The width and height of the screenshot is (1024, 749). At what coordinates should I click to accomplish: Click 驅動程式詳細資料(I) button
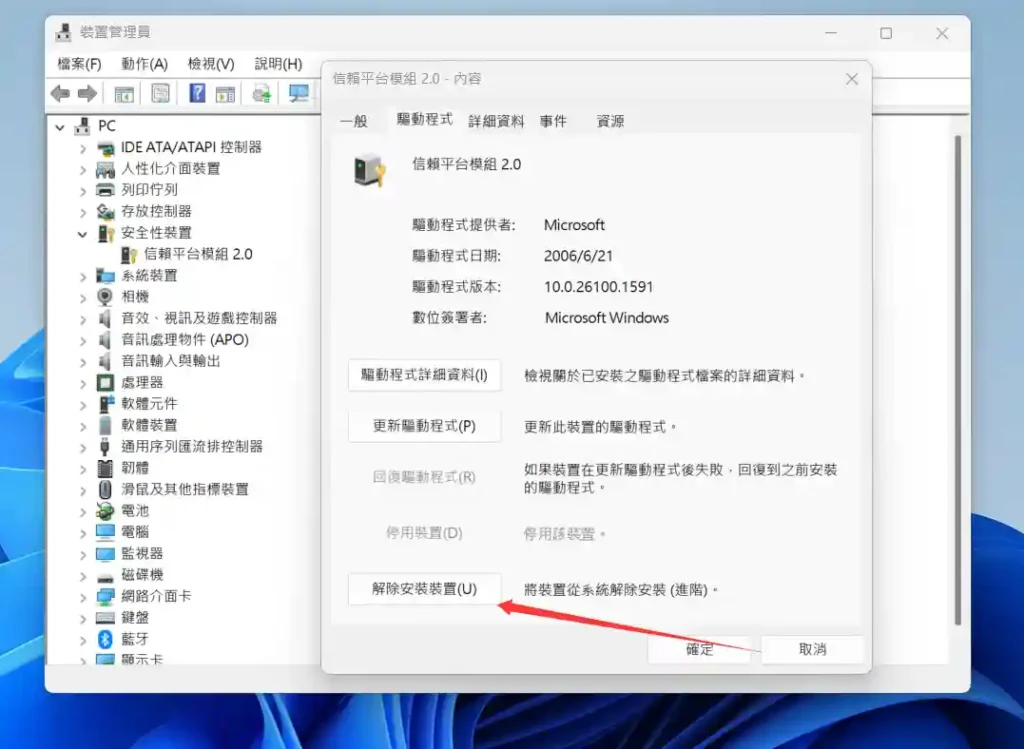tap(424, 375)
